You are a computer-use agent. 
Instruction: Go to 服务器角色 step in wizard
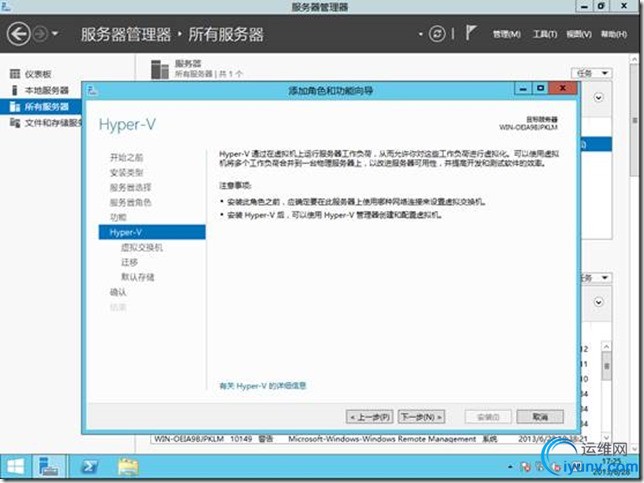tap(130, 202)
